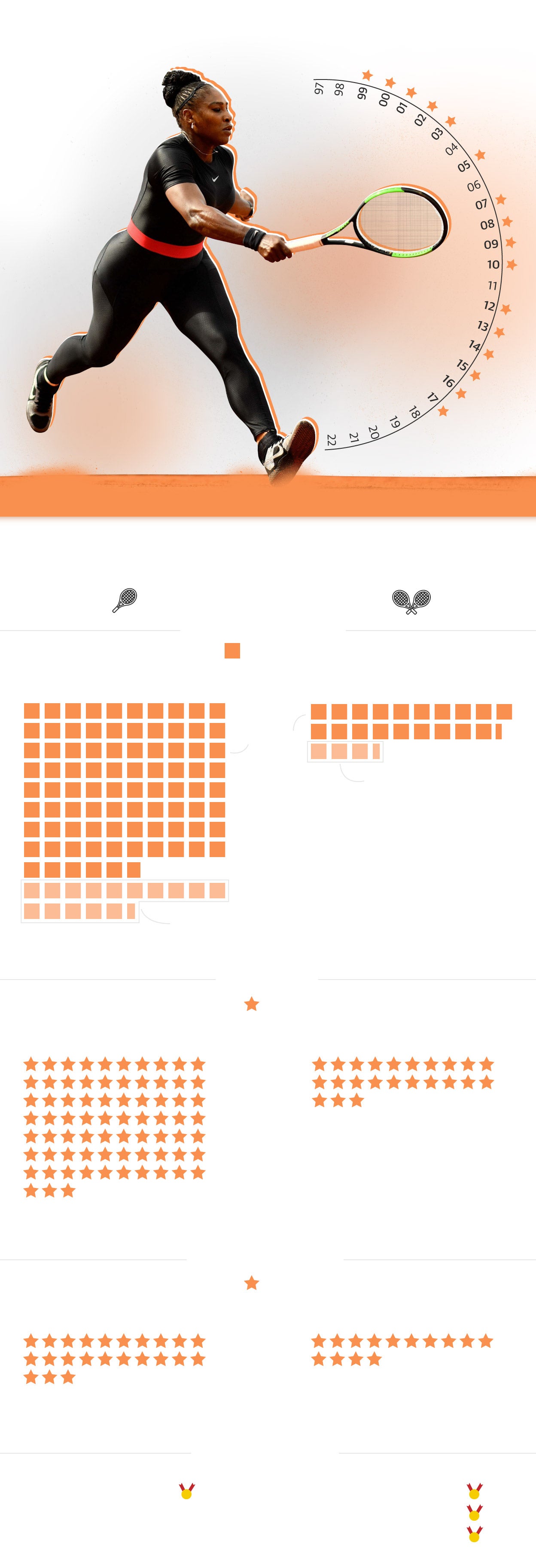Click the single tennis racket icon
The width and height of the screenshot is (536, 1568).
(x=125, y=600)
